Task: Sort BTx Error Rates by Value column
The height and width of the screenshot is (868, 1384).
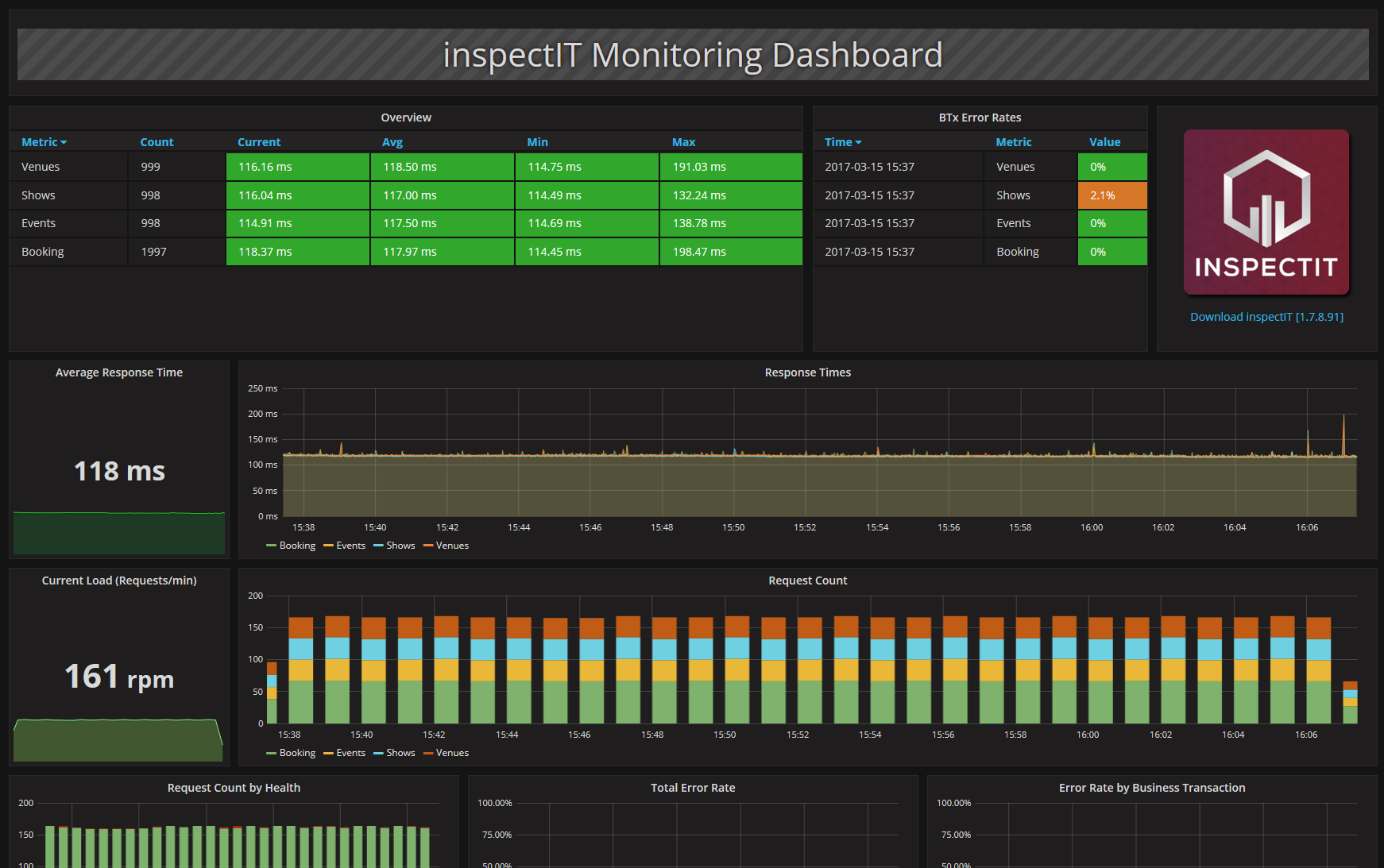Action: [1104, 142]
